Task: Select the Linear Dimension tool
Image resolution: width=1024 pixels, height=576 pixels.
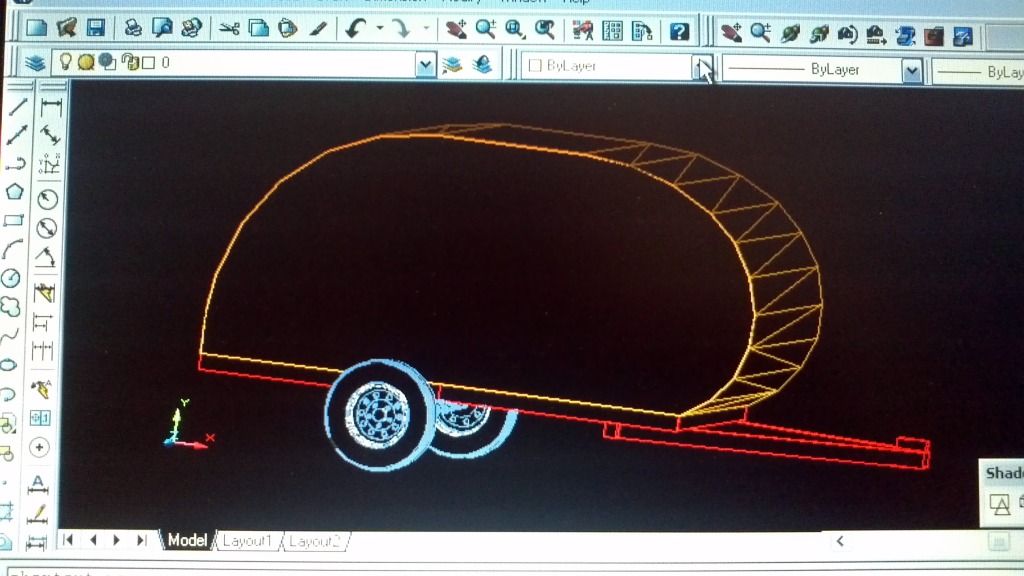Action: pyautogui.click(x=50, y=106)
